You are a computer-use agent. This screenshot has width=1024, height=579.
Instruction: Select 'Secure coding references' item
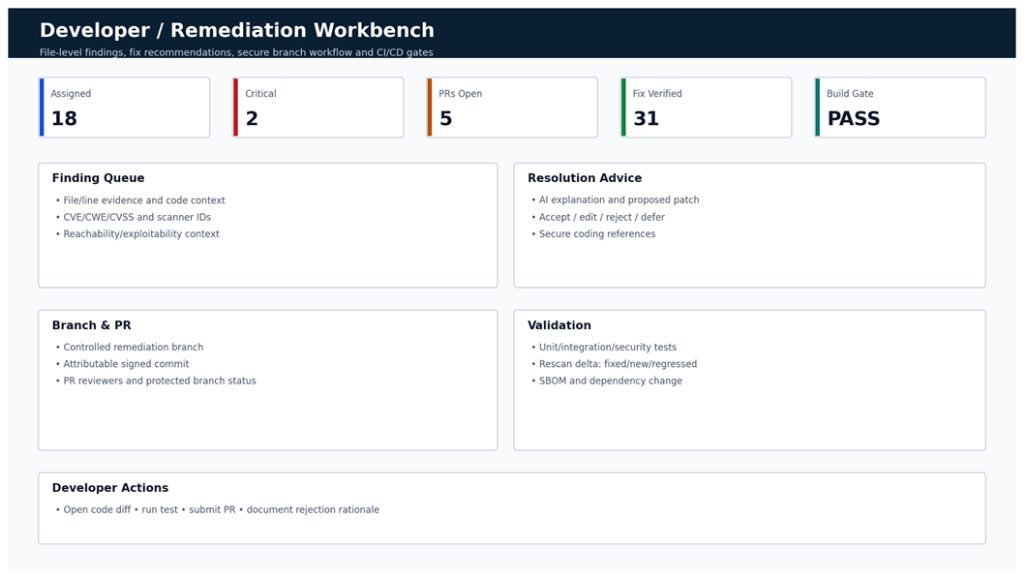pos(597,234)
